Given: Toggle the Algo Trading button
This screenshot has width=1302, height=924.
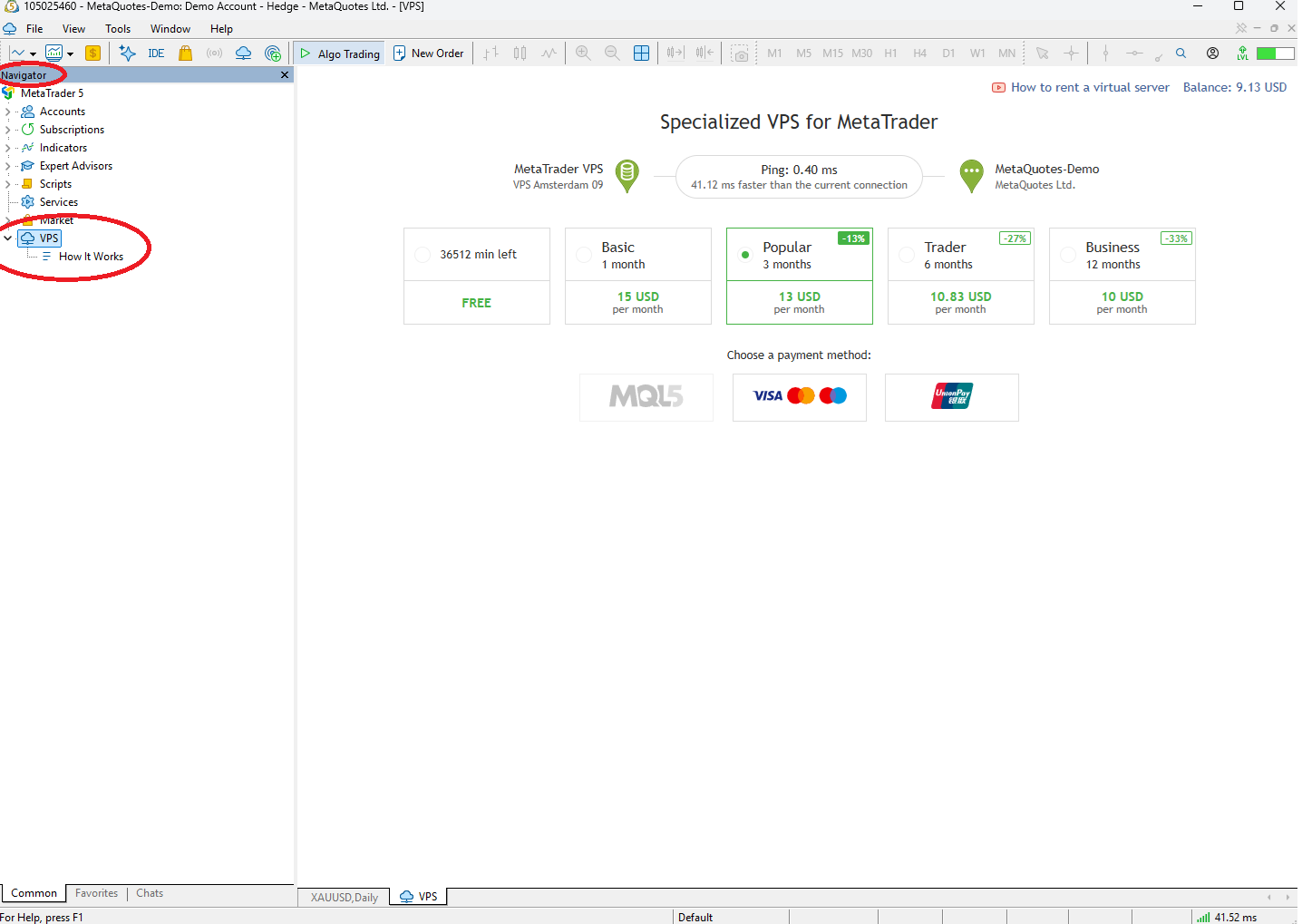Looking at the screenshot, I should tap(339, 53).
